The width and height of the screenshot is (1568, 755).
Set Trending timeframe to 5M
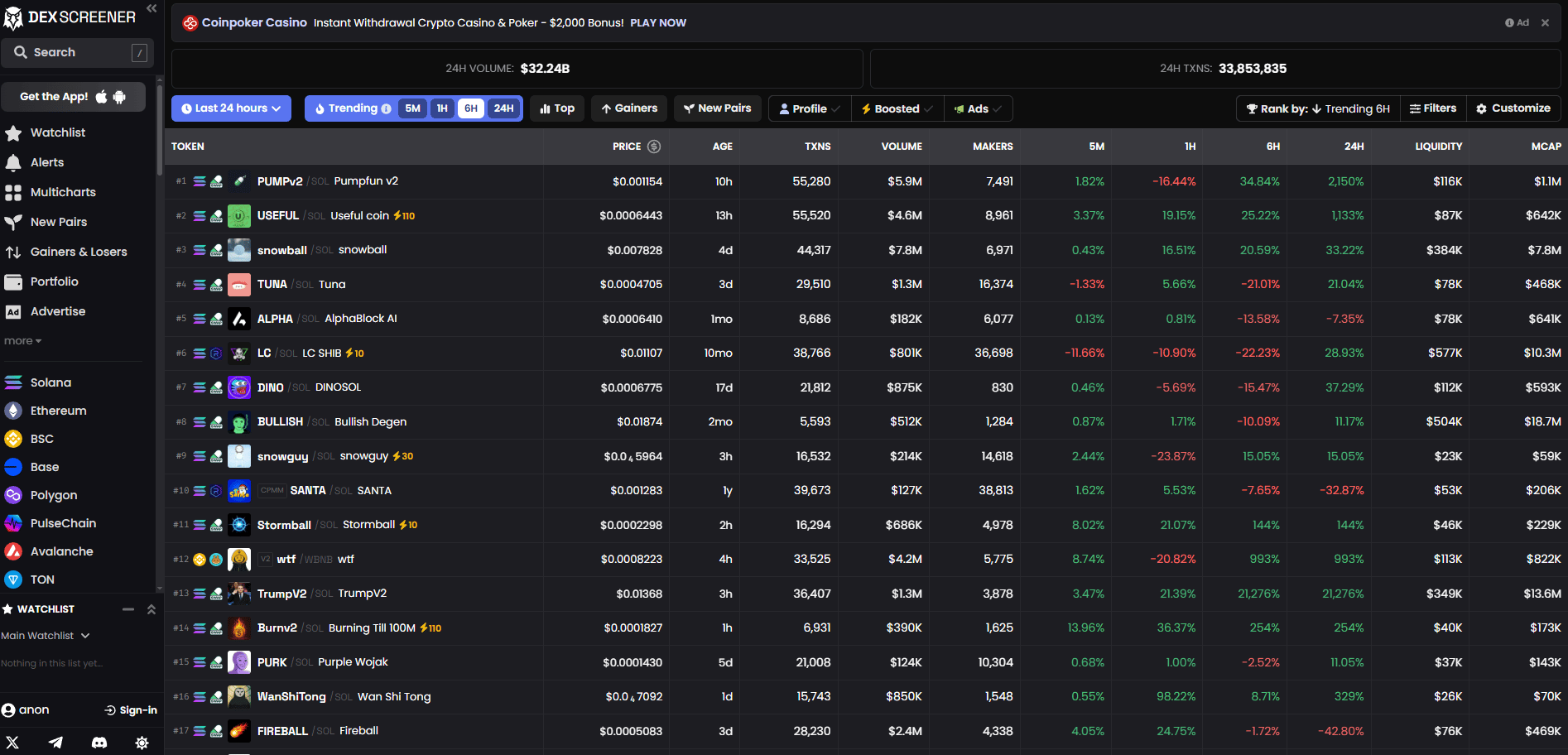tap(413, 108)
